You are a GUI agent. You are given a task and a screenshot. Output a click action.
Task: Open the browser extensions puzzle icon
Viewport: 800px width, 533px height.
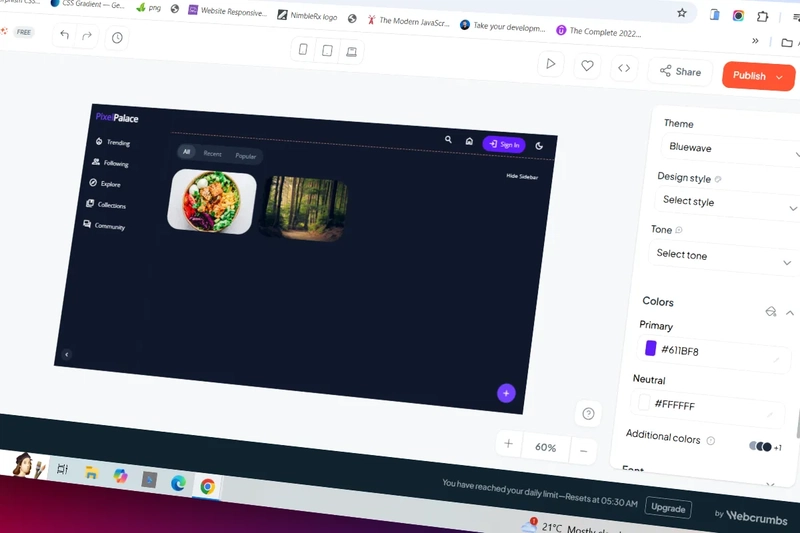pos(762,16)
